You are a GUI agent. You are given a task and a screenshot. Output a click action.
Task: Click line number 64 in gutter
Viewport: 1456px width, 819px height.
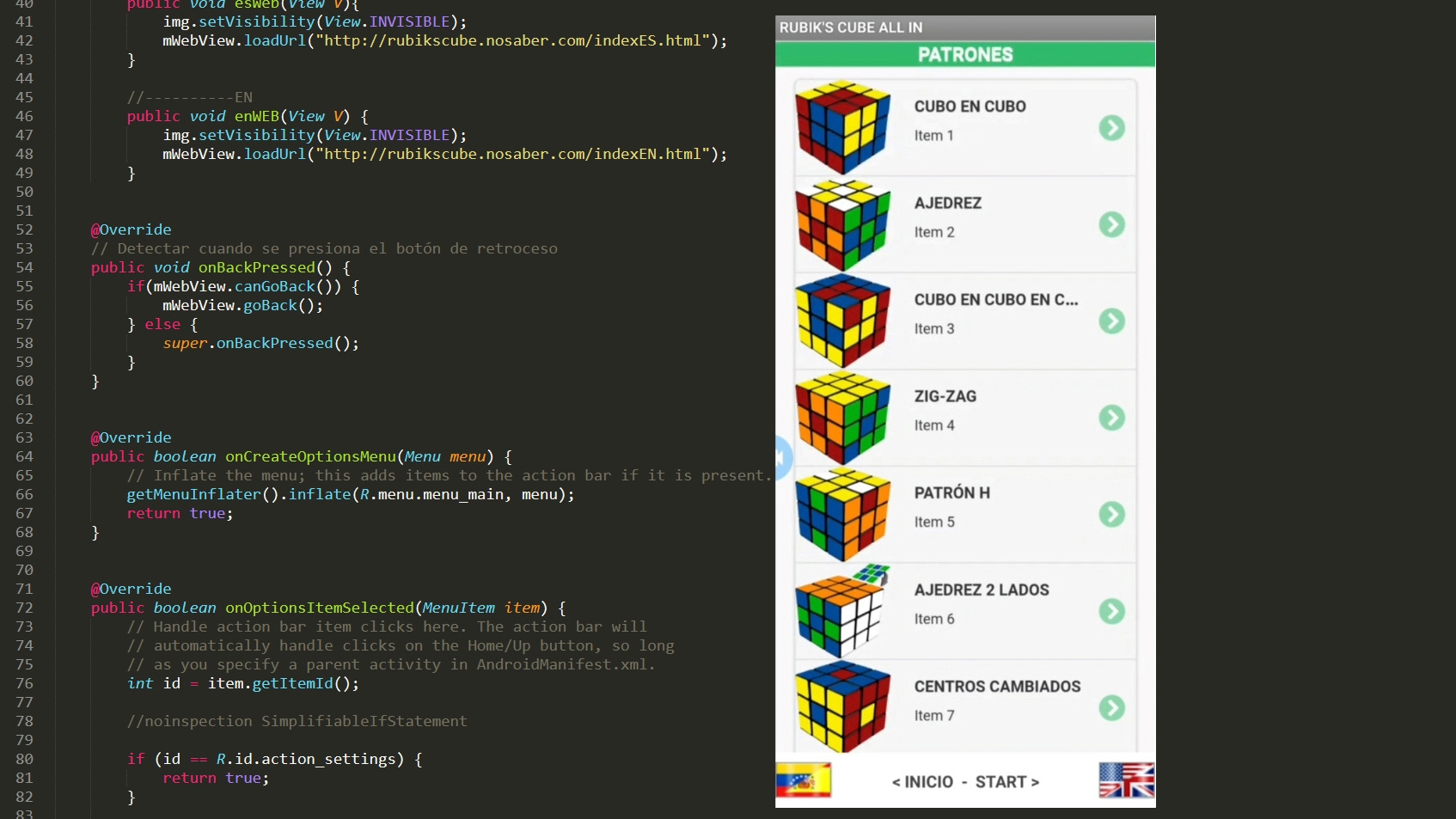tap(24, 456)
